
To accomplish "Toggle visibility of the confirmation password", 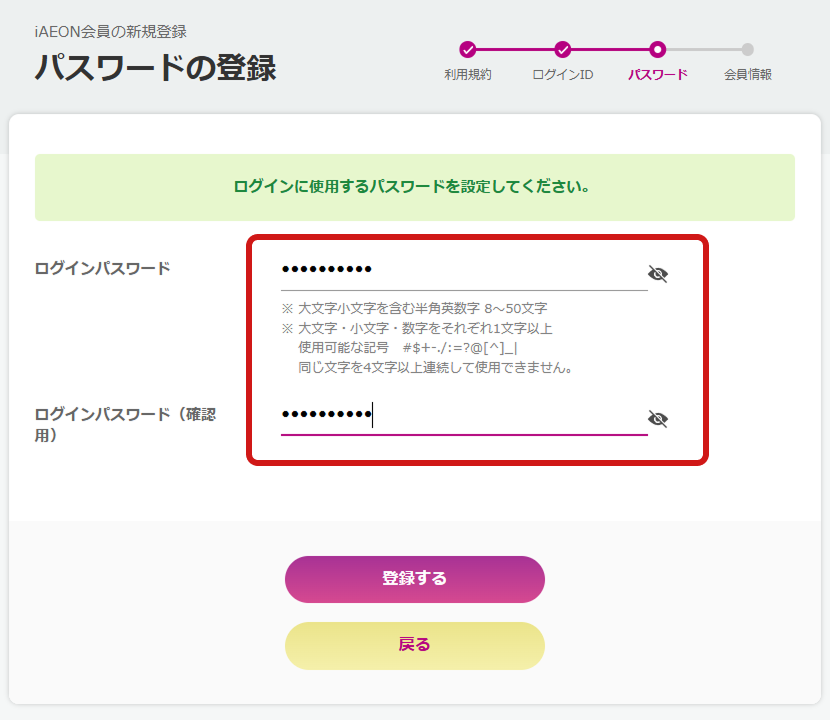I will pyautogui.click(x=657, y=419).
